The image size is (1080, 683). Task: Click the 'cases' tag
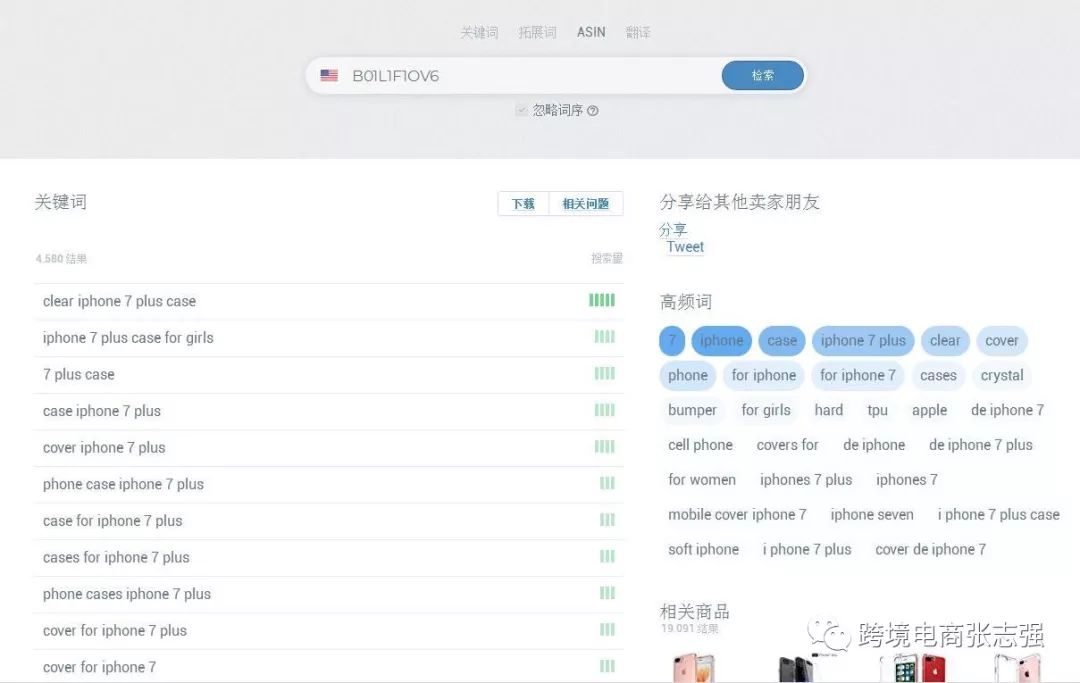tap(938, 375)
